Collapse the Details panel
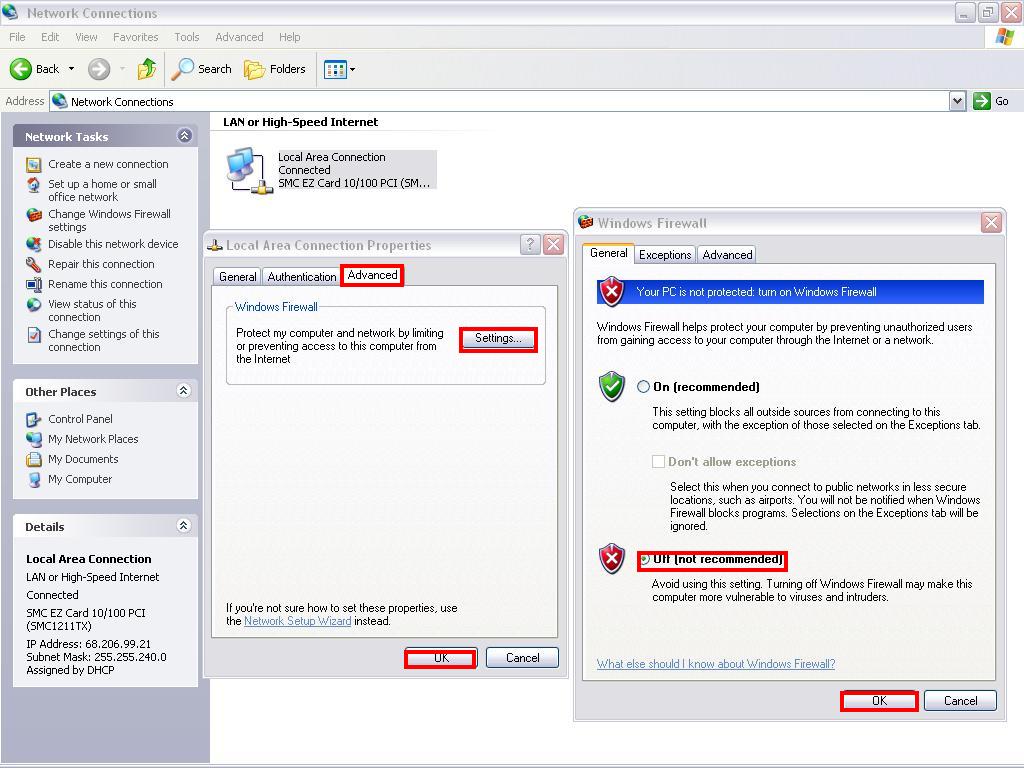 [184, 526]
